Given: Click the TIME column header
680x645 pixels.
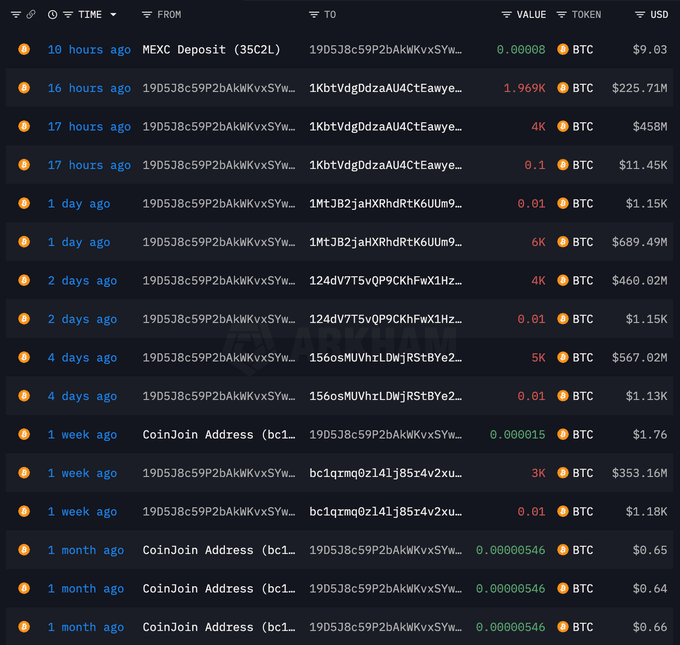Looking at the screenshot, I should pyautogui.click(x=90, y=15).
